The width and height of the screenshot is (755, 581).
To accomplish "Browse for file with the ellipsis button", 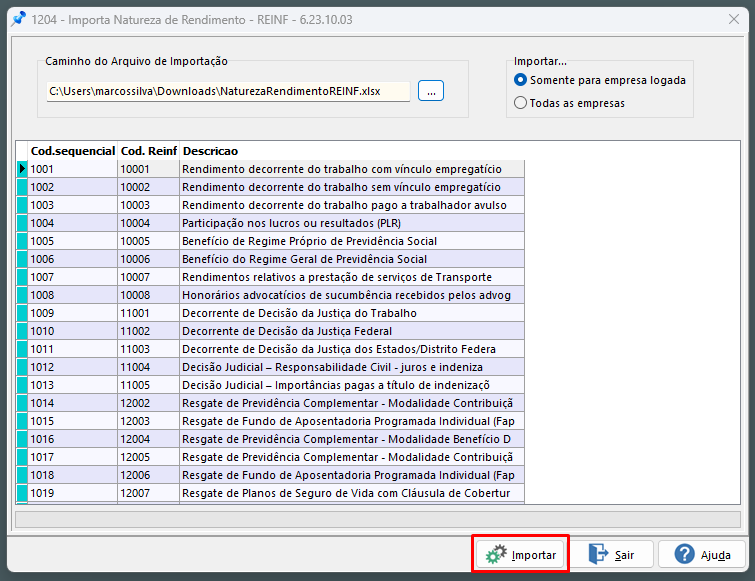I will point(431,91).
